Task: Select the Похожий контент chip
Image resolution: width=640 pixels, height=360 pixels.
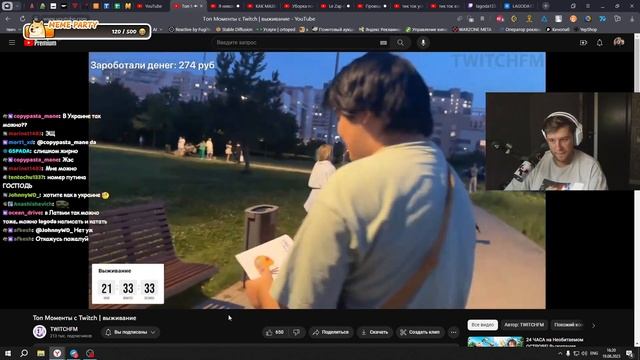Action: pos(568,325)
